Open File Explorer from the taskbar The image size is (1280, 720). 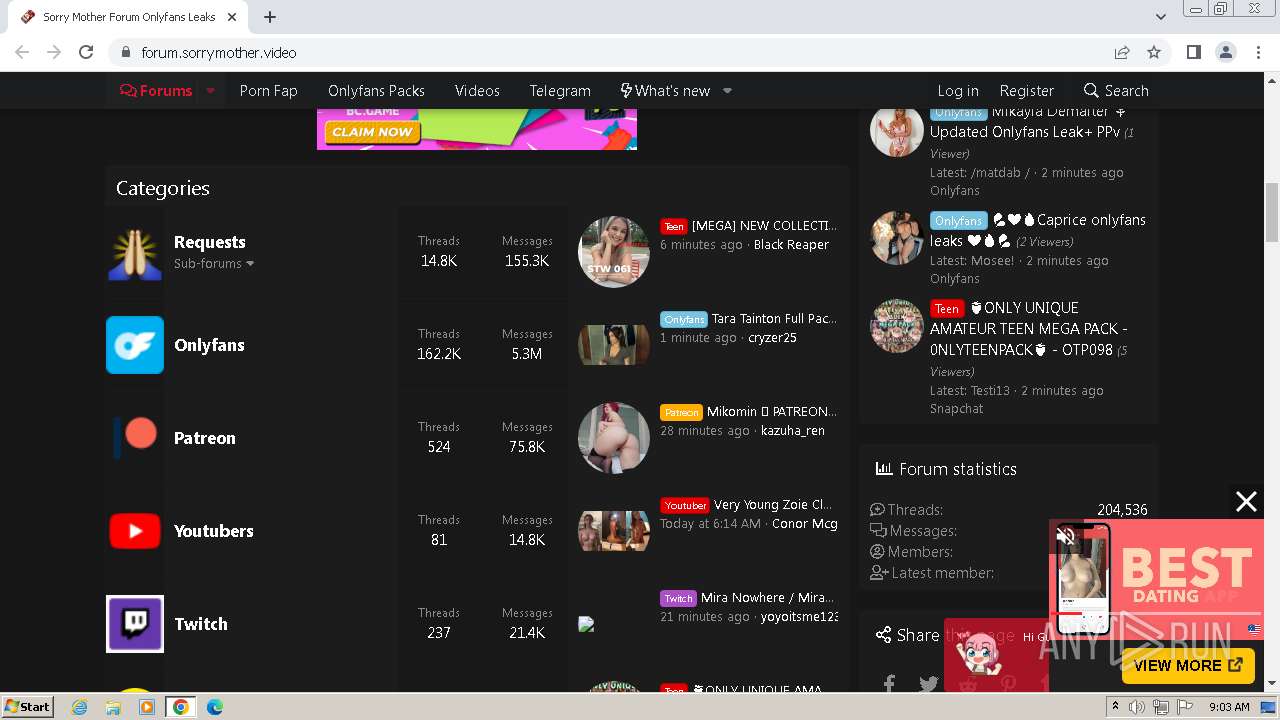point(113,707)
